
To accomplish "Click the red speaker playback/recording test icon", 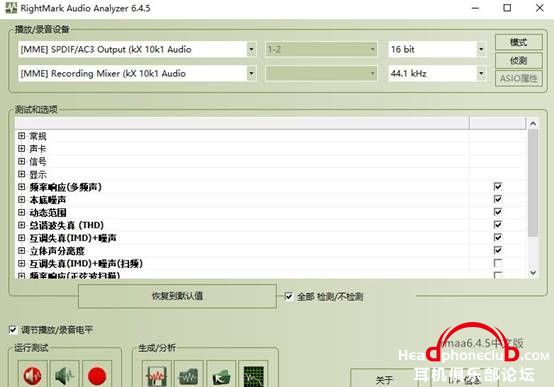I will (33, 375).
